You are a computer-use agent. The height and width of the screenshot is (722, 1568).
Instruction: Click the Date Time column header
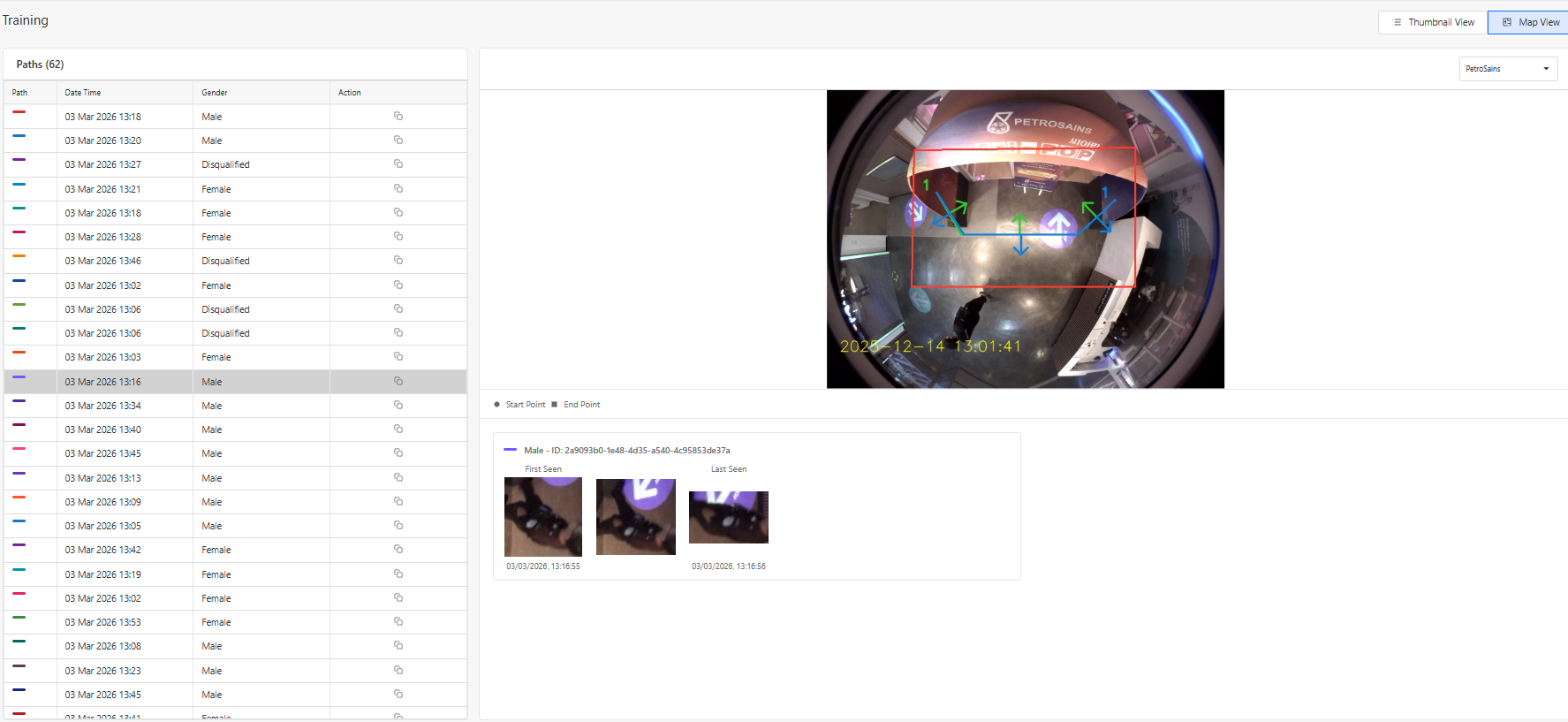tap(83, 93)
